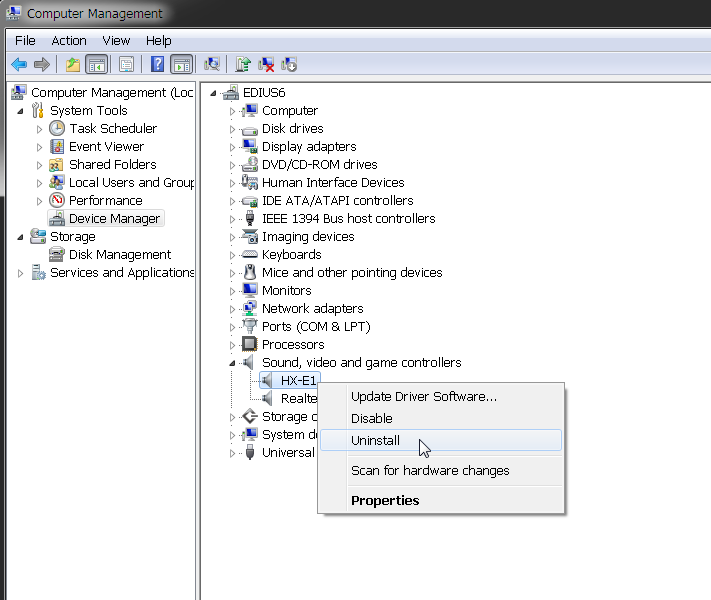Click the Up one level folder icon

[x=73, y=64]
